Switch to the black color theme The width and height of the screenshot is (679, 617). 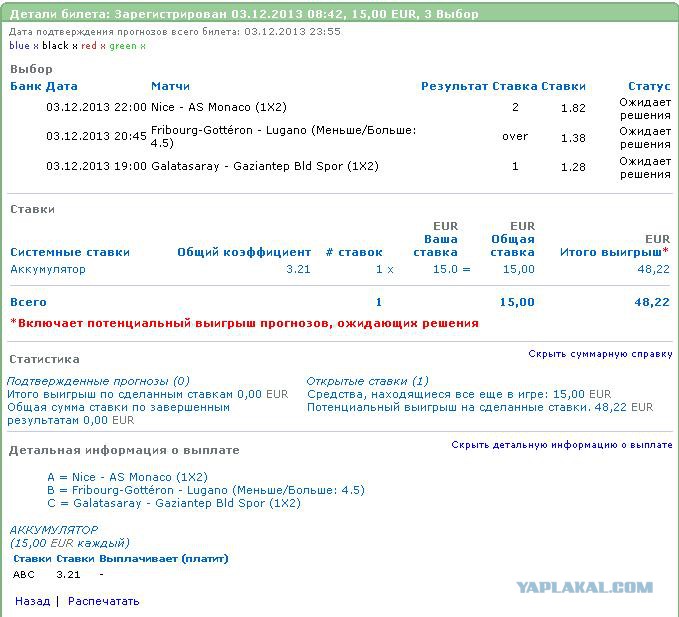click(55, 46)
